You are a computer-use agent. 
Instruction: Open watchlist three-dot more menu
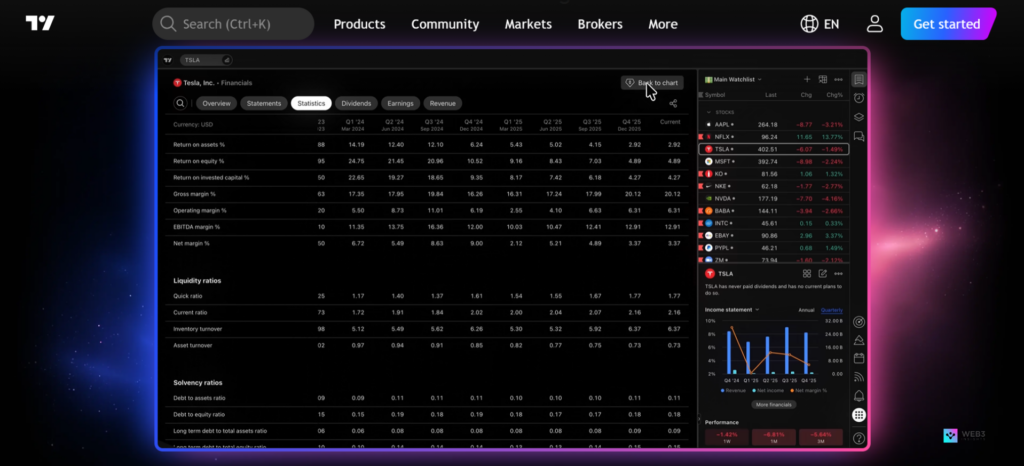839,80
